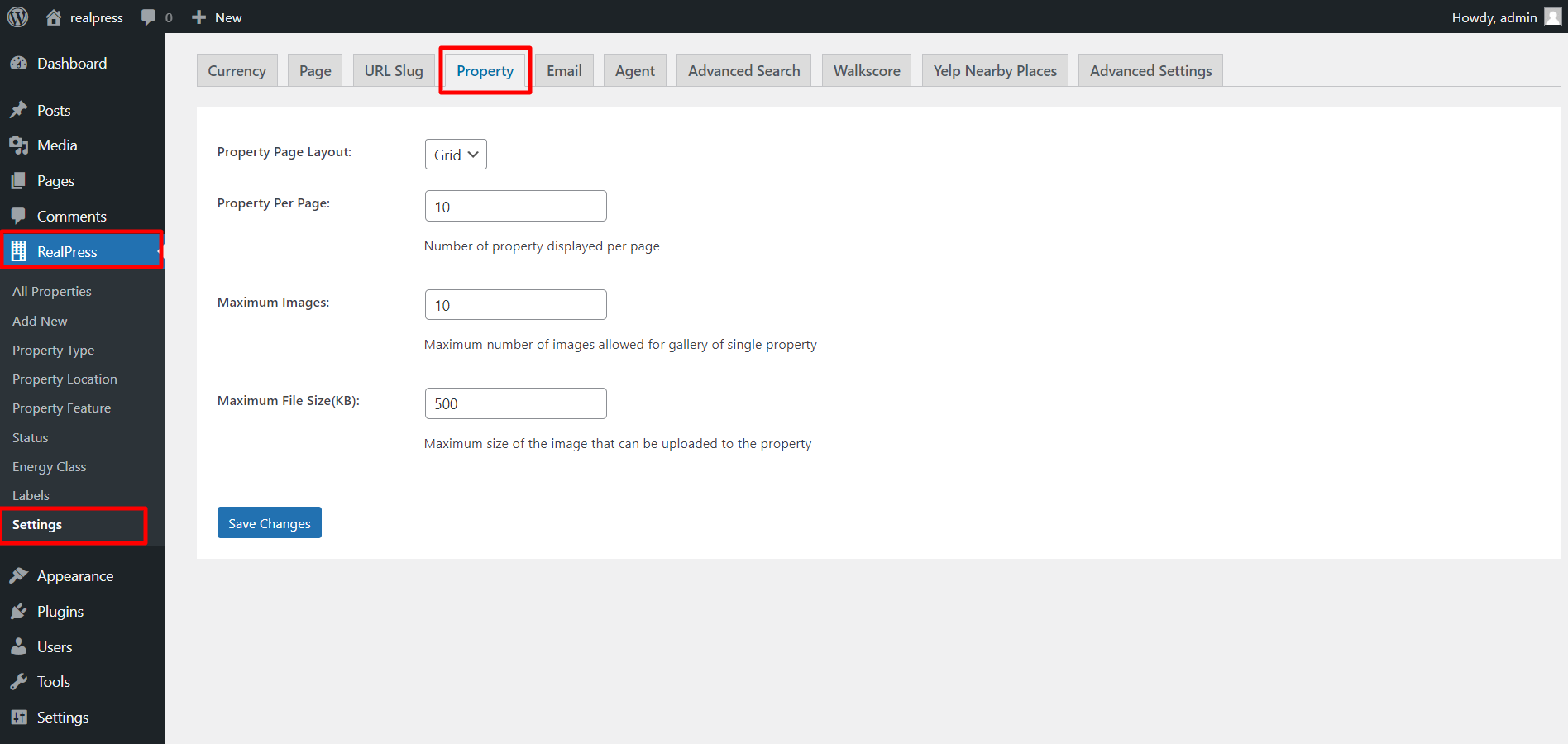Image resolution: width=1568 pixels, height=744 pixels.
Task: Open the comments bubble icon in admin bar
Action: (148, 17)
